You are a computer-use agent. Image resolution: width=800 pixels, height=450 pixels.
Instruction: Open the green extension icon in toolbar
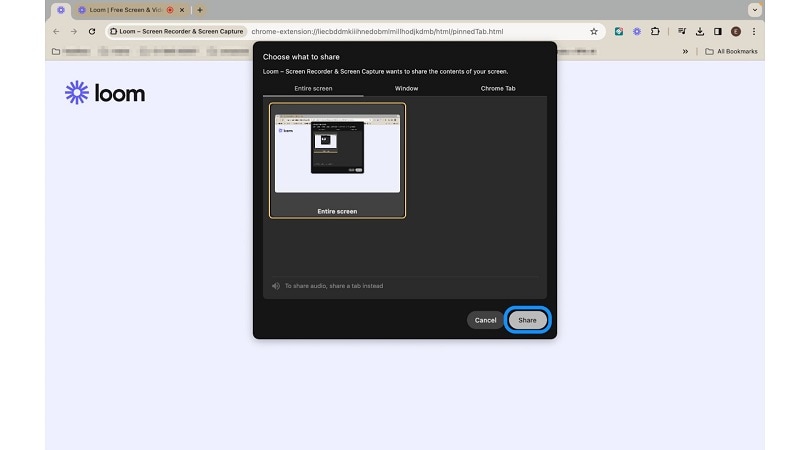click(618, 31)
